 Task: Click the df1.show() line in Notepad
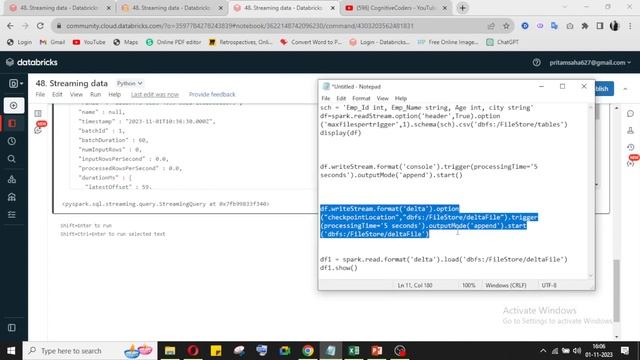point(339,268)
